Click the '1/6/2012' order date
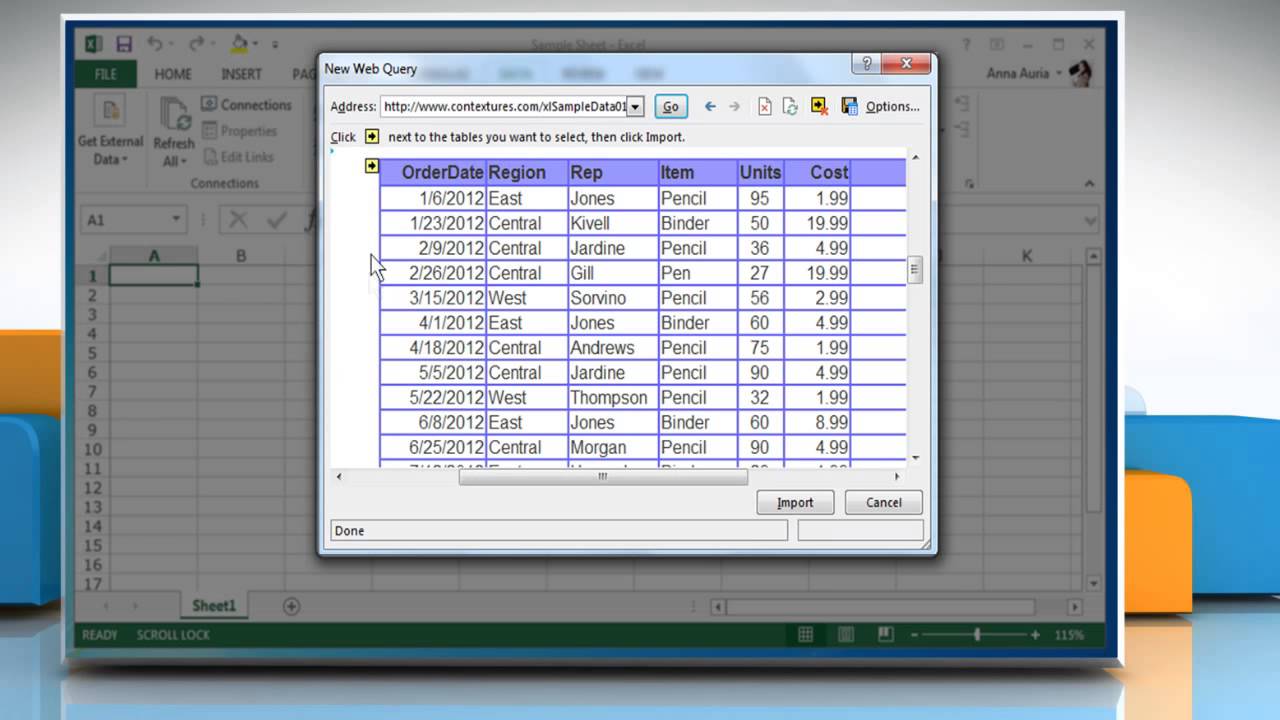 pyautogui.click(x=451, y=198)
